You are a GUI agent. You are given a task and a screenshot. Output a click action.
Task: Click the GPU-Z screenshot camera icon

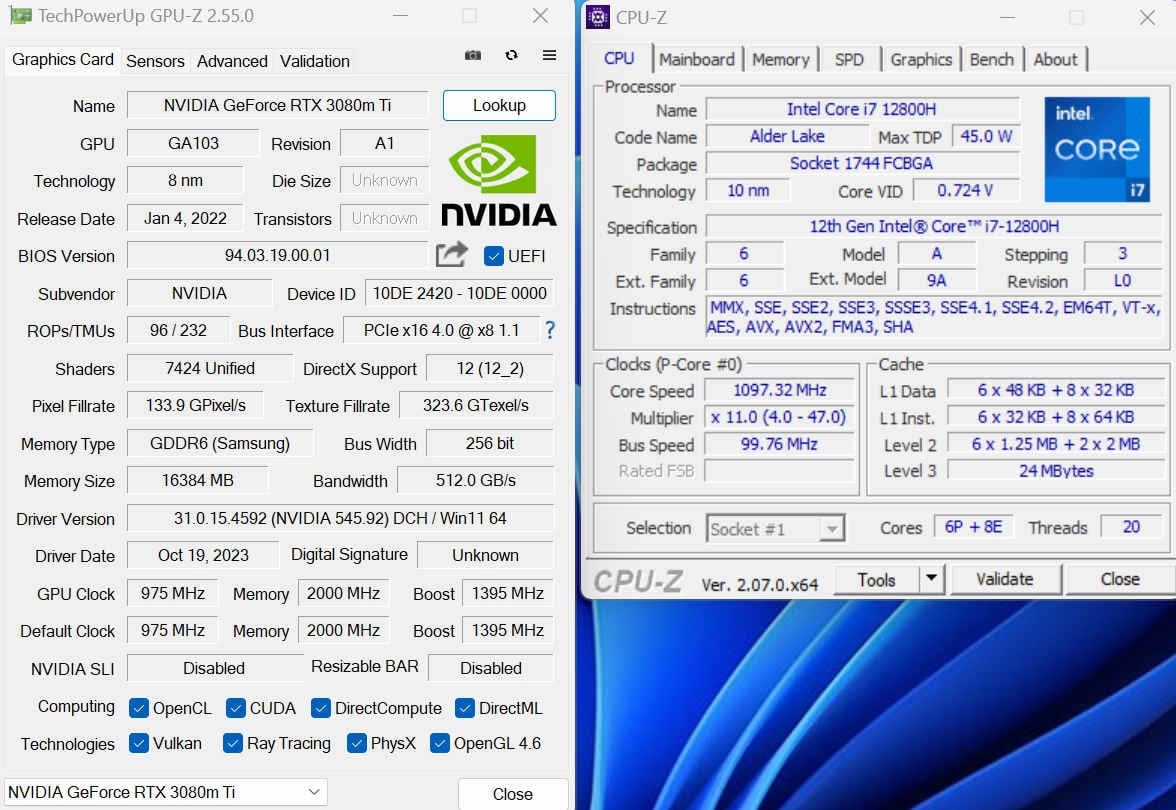tap(472, 56)
